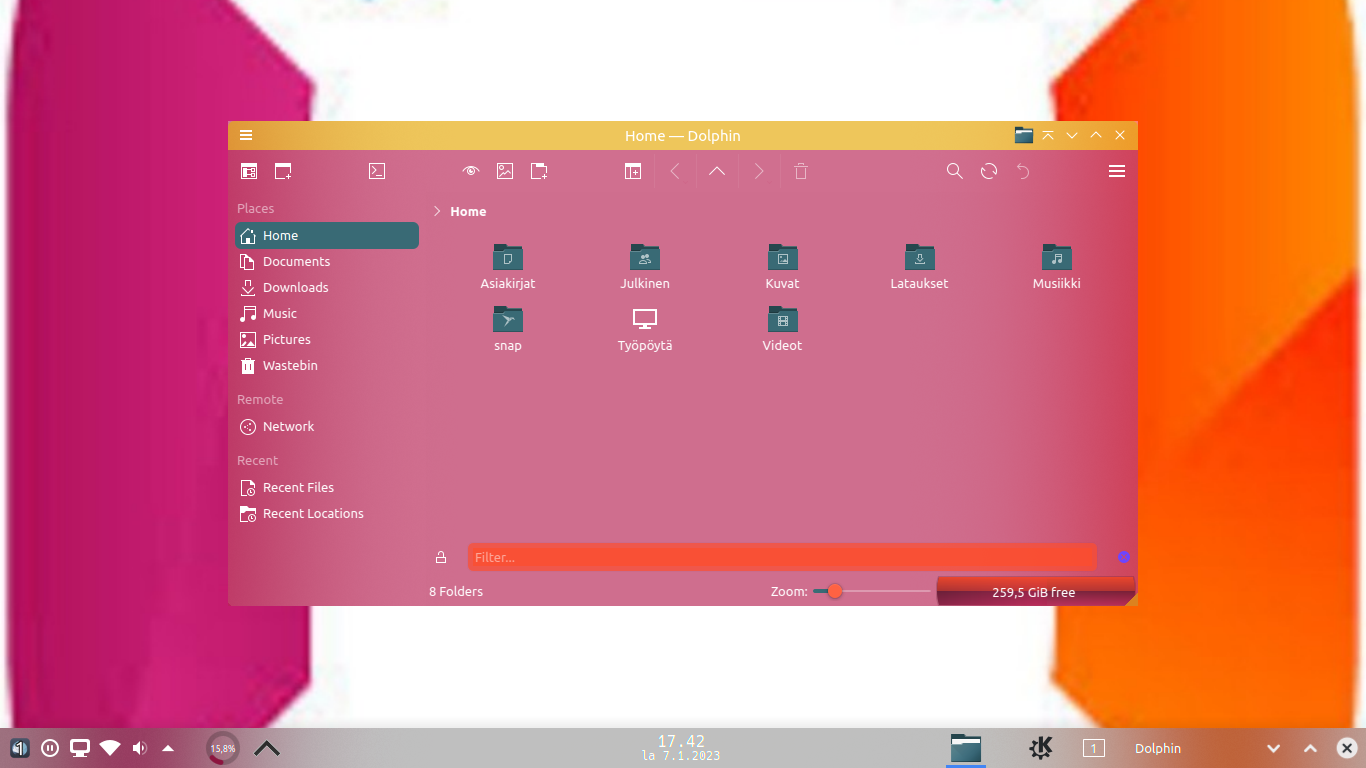Click the speaker volume tray icon
This screenshot has height=768, width=1366.
click(139, 748)
